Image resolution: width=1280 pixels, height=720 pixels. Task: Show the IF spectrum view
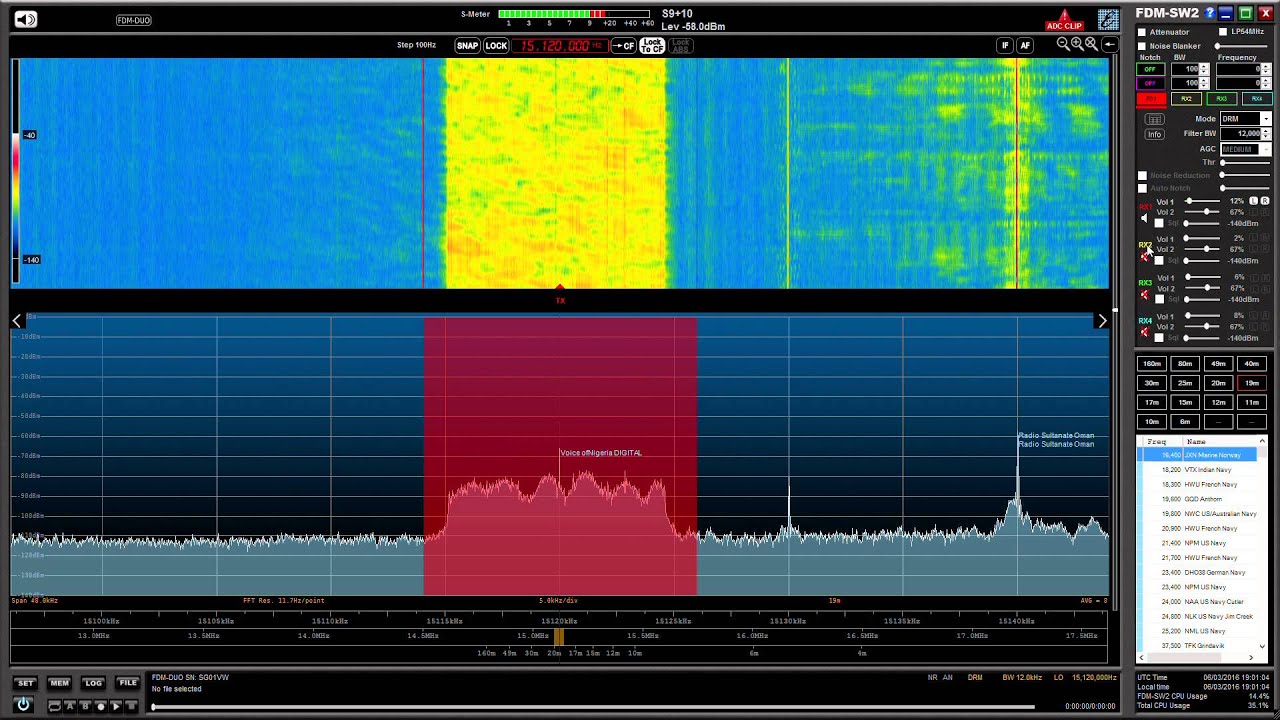(x=1005, y=45)
